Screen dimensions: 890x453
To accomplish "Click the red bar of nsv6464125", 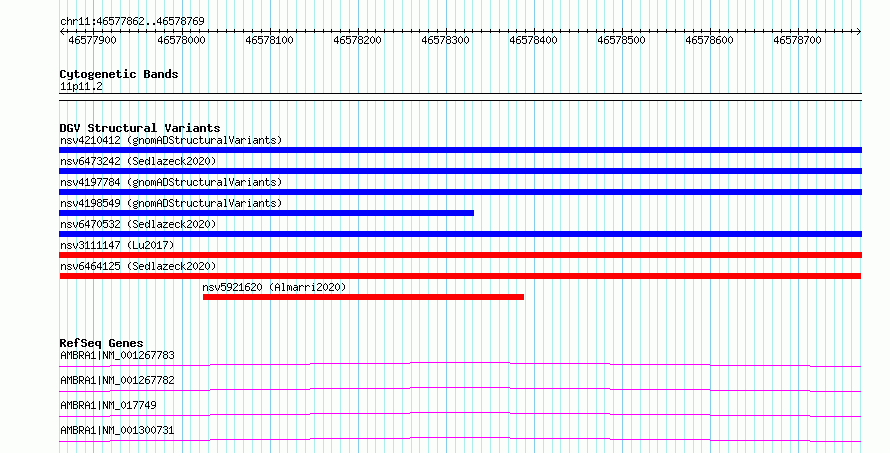I will (x=460, y=276).
